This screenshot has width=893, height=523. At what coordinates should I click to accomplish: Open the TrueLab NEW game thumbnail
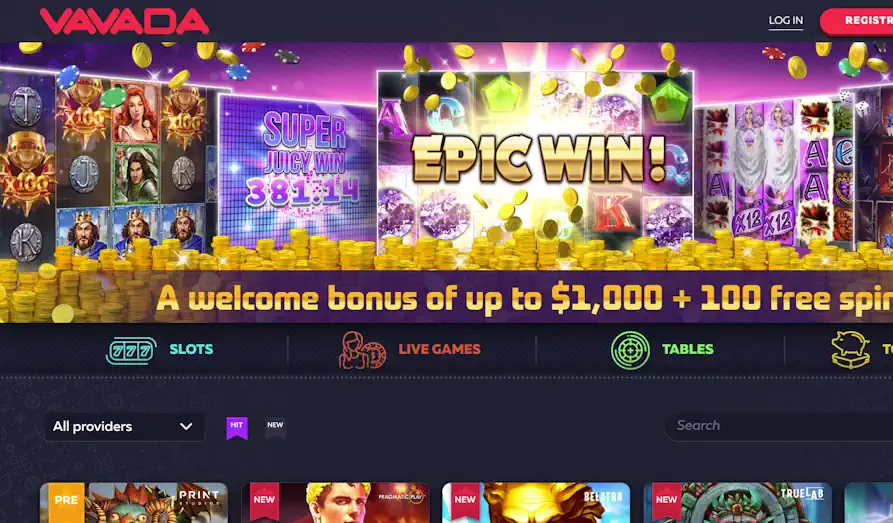tap(738, 502)
